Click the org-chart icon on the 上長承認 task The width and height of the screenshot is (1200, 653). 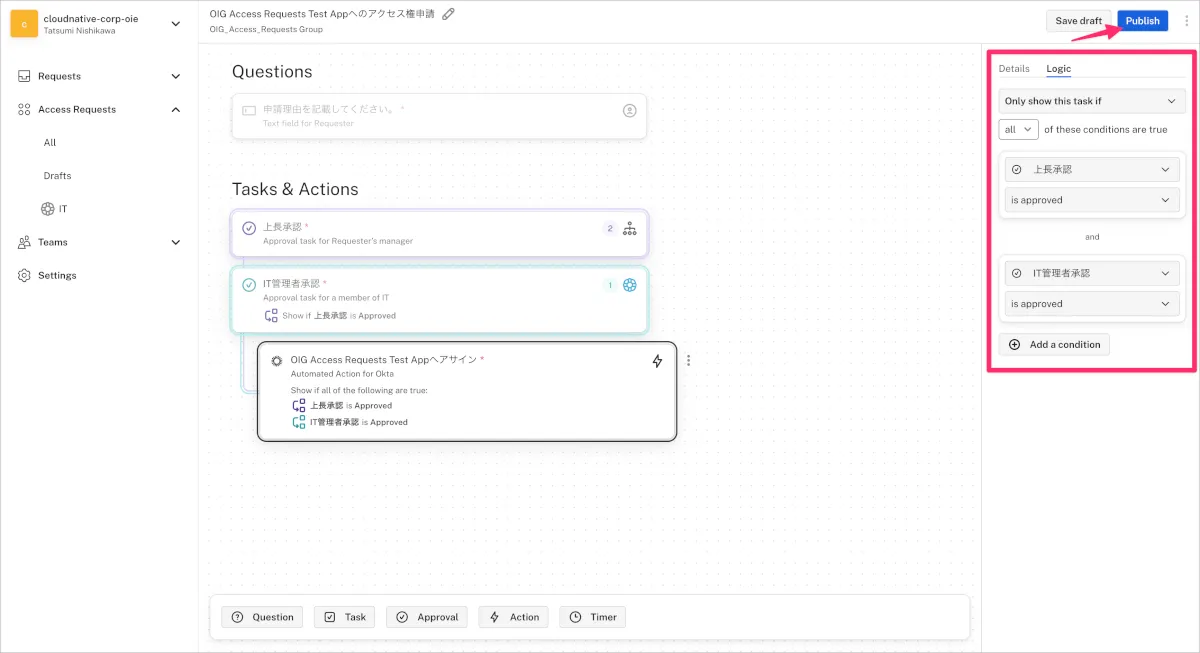click(x=629, y=229)
